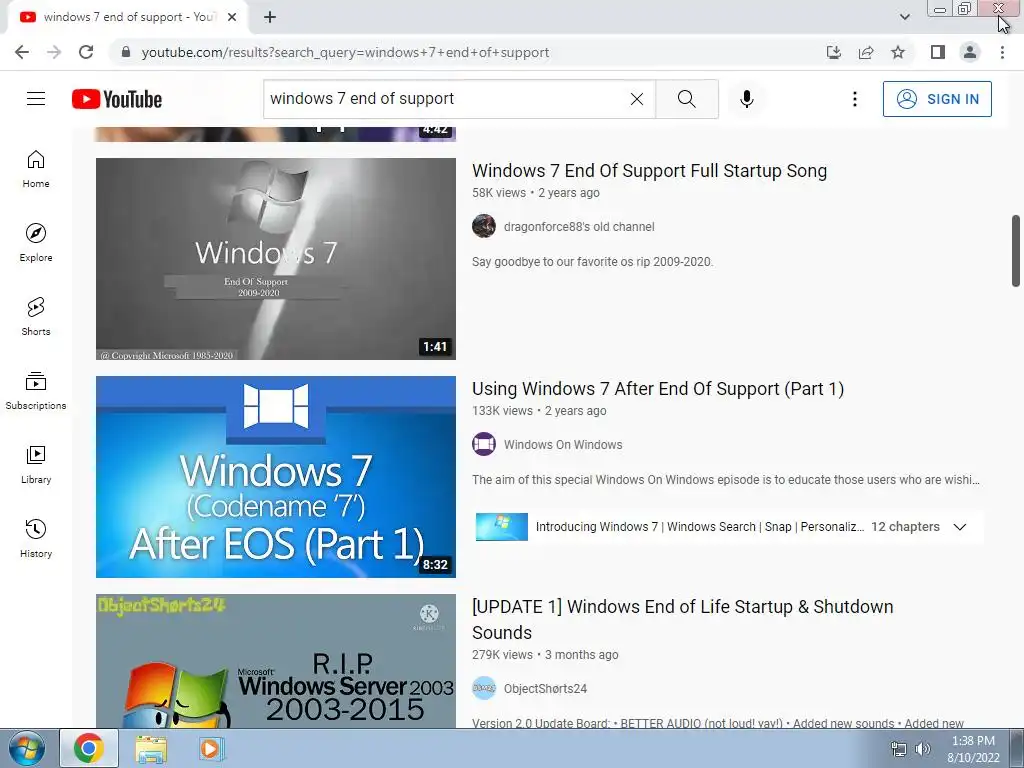The image size is (1024, 768).
Task: View site info lock icon
Action: pos(126,52)
